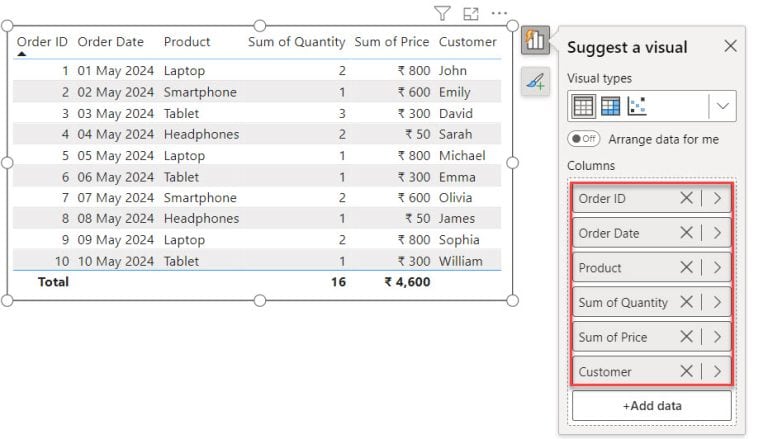The width and height of the screenshot is (768, 439).
Task: Remove the Customer column field
Action: click(x=686, y=371)
